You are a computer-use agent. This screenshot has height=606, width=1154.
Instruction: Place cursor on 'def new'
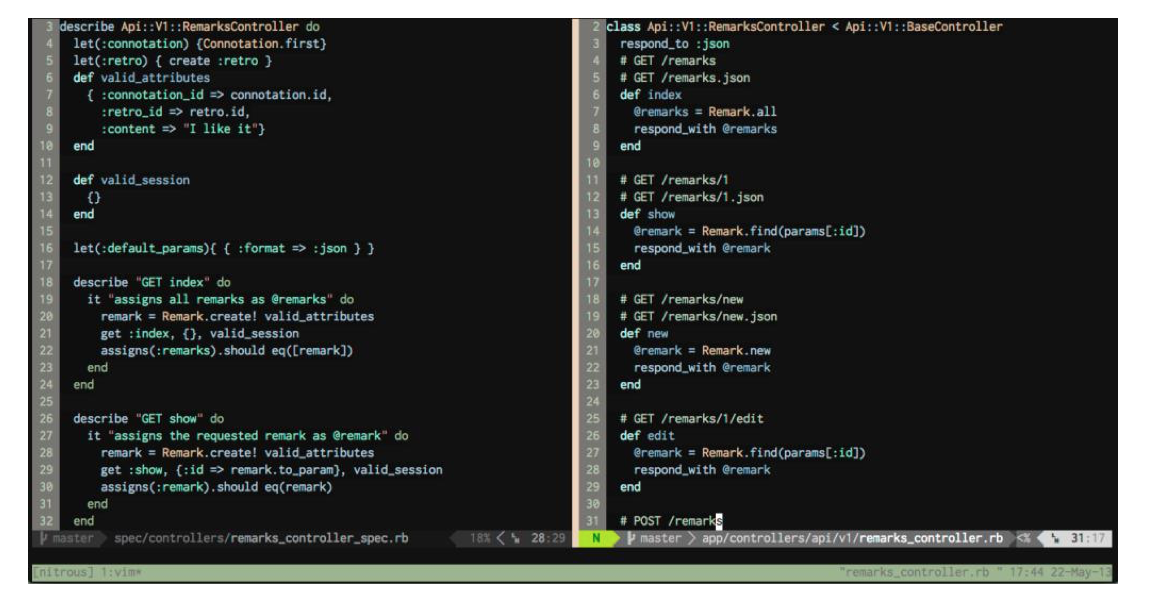644,334
